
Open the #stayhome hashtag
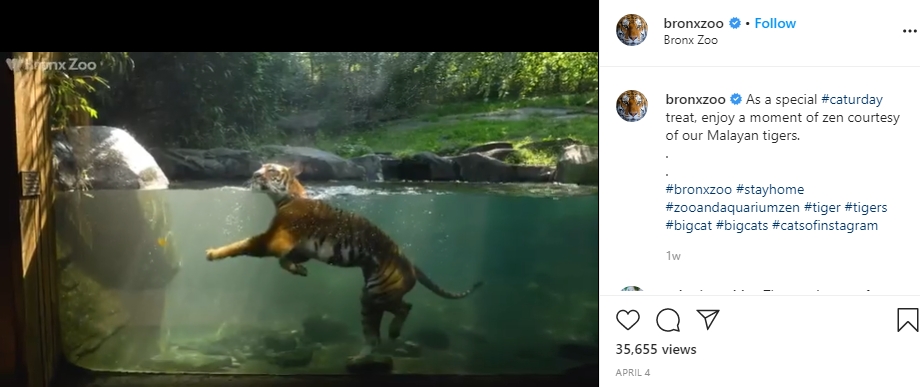pos(770,189)
